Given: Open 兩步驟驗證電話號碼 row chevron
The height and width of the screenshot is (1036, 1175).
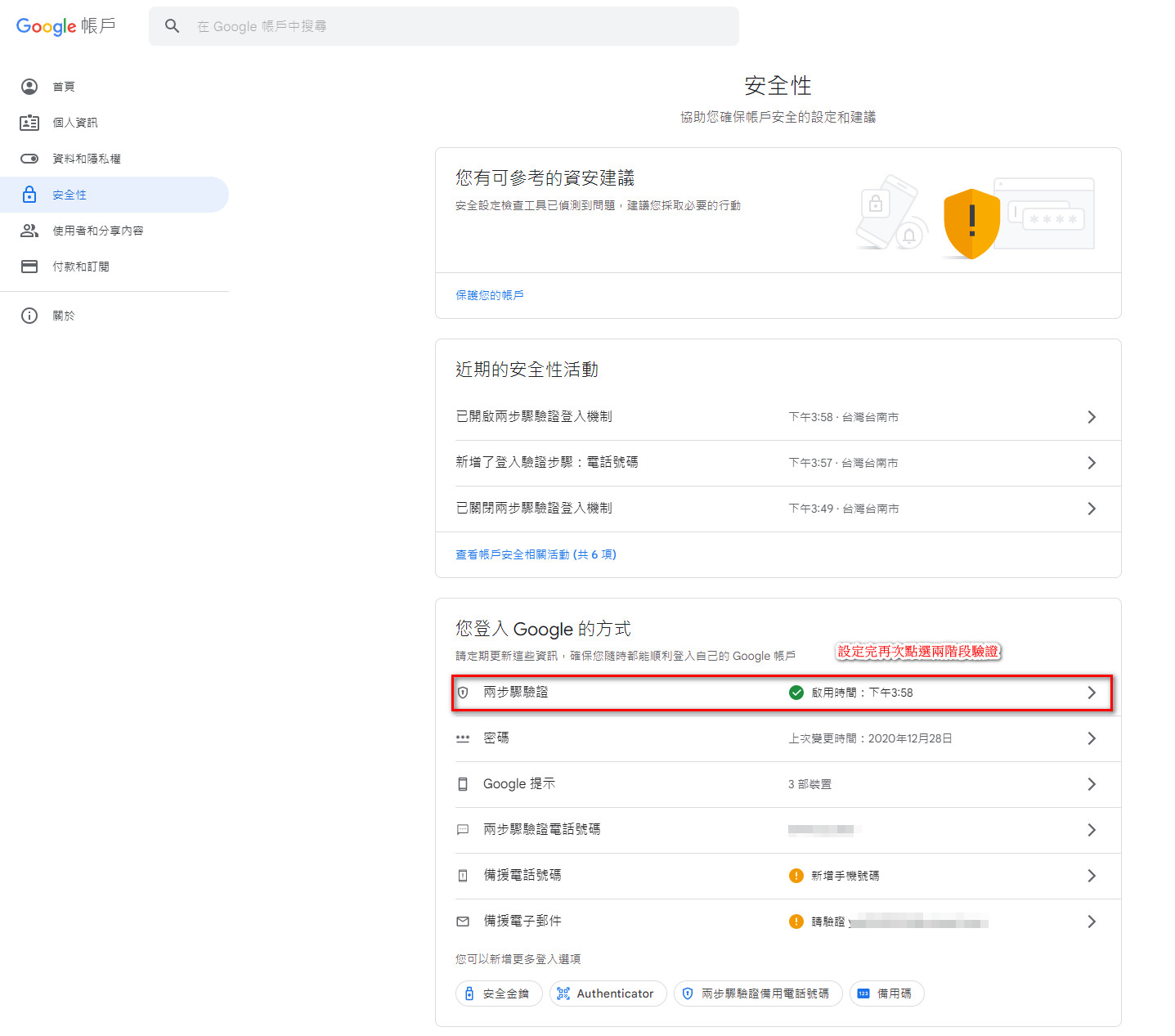Looking at the screenshot, I should [x=1092, y=830].
